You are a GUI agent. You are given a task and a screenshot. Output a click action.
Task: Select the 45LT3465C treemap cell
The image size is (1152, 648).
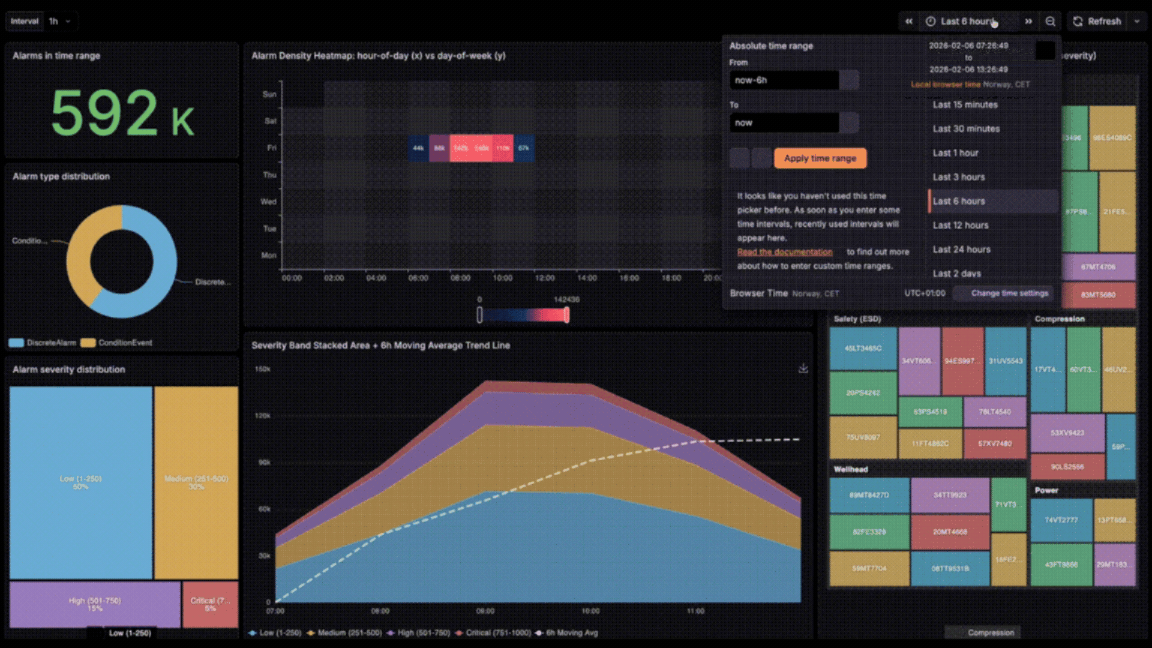(863, 348)
